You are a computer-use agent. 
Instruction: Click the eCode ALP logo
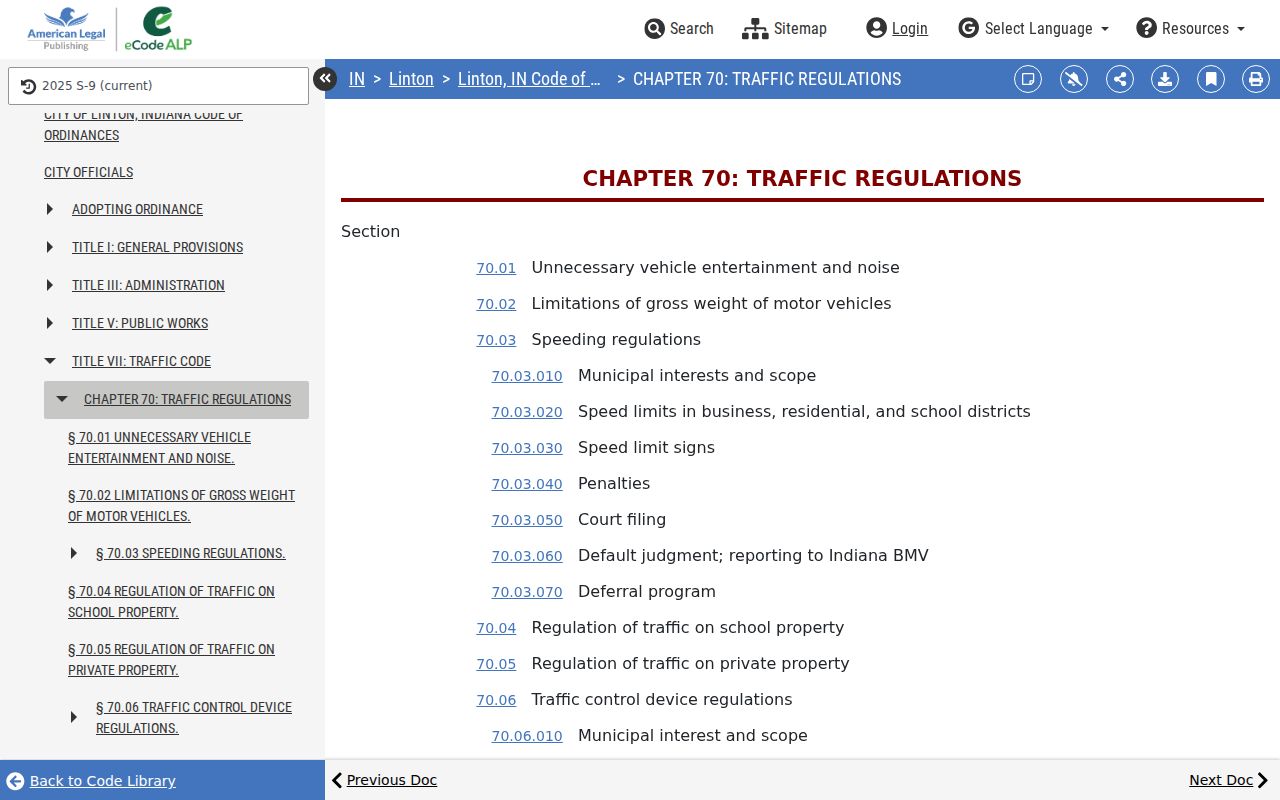point(158,29)
